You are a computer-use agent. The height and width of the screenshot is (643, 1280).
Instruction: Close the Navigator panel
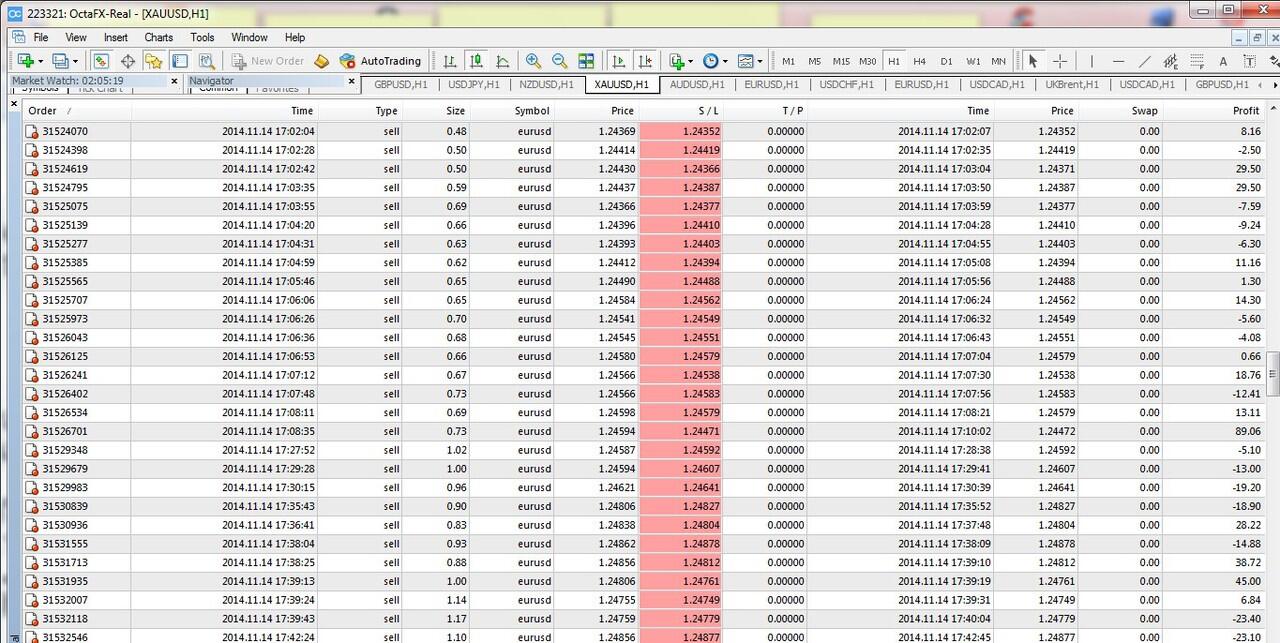tap(352, 81)
